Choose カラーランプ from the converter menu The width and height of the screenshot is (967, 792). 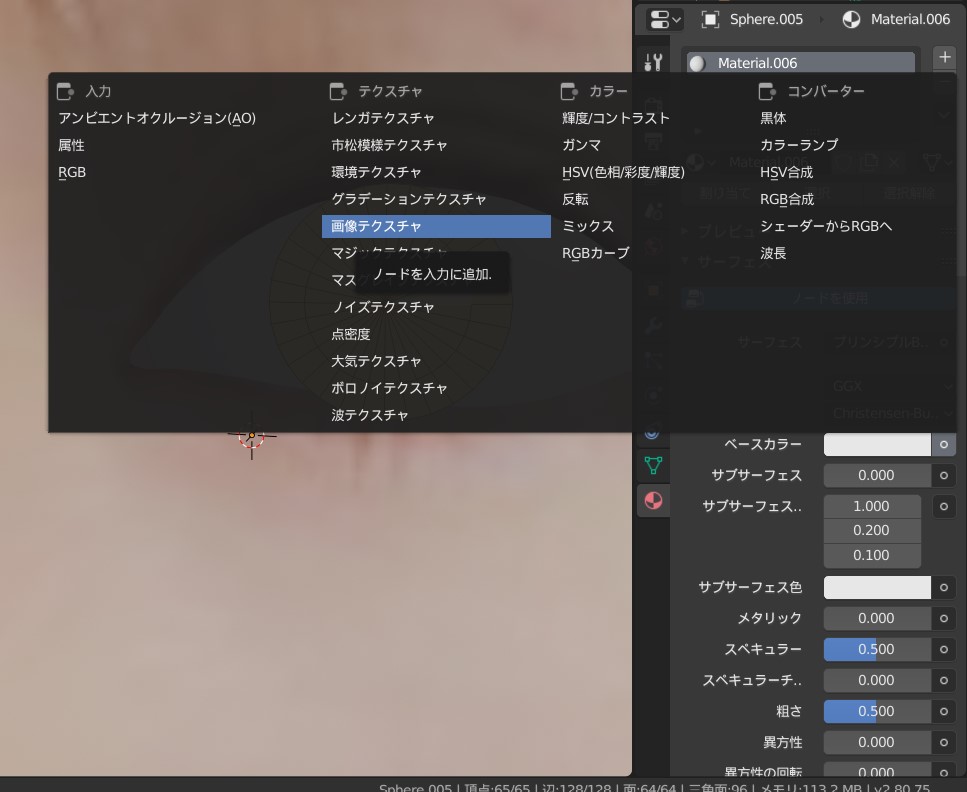coord(801,144)
